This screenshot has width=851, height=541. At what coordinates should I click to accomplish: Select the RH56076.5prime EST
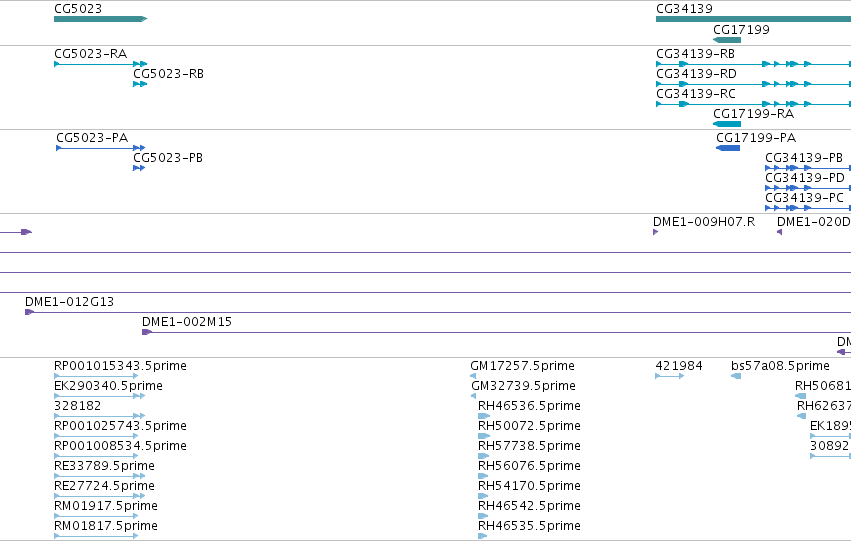point(483,476)
